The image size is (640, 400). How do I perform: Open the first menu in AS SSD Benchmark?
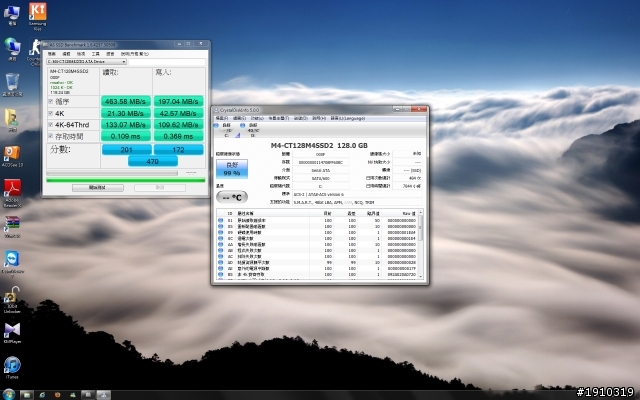[x=51, y=54]
